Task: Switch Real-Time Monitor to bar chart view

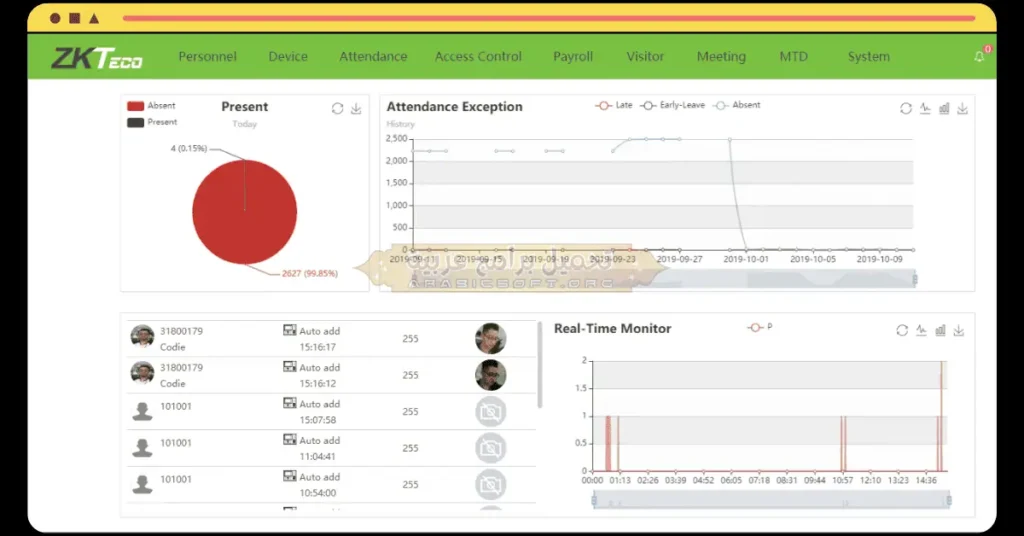Action: (940, 330)
